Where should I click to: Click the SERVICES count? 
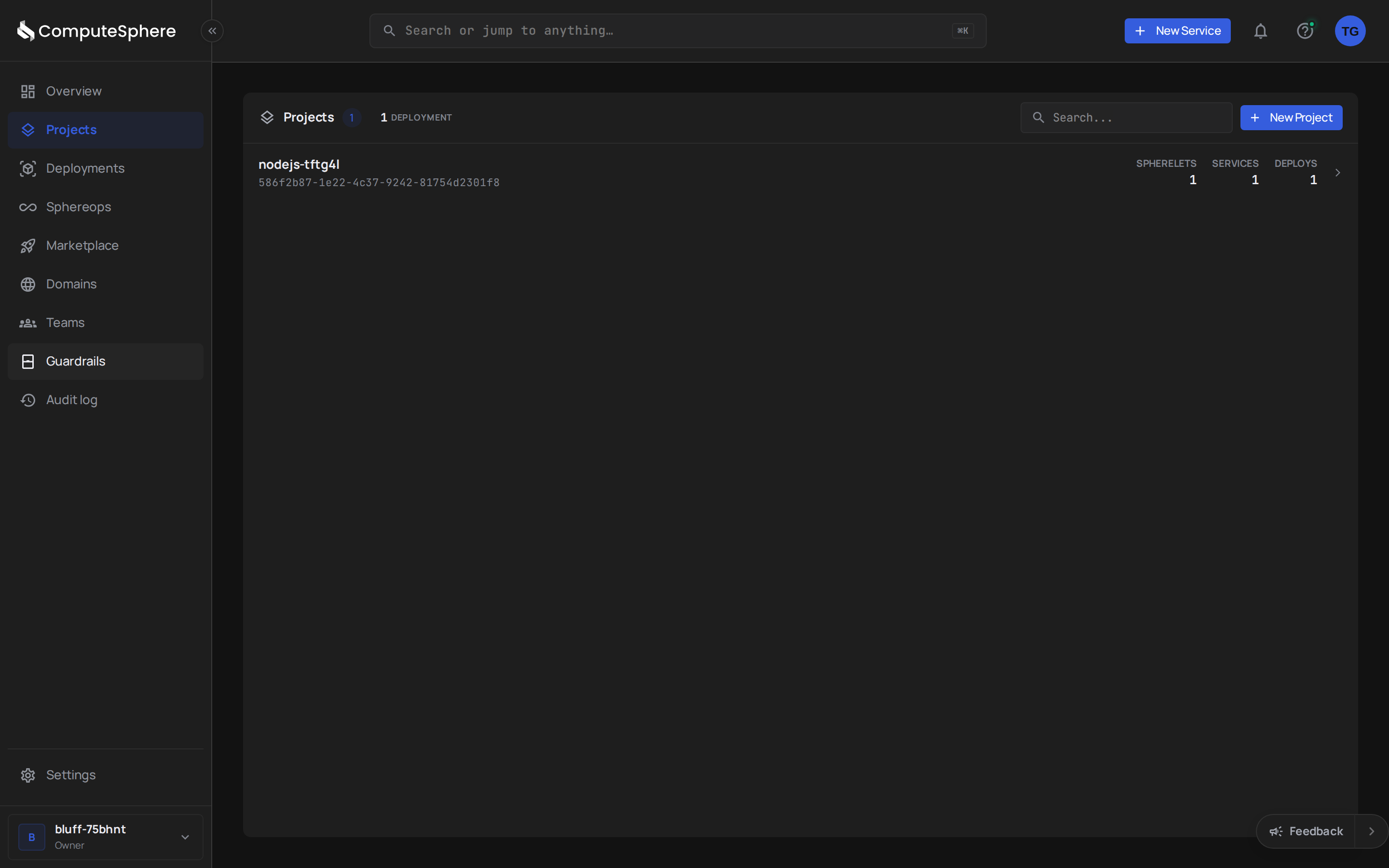1255,180
